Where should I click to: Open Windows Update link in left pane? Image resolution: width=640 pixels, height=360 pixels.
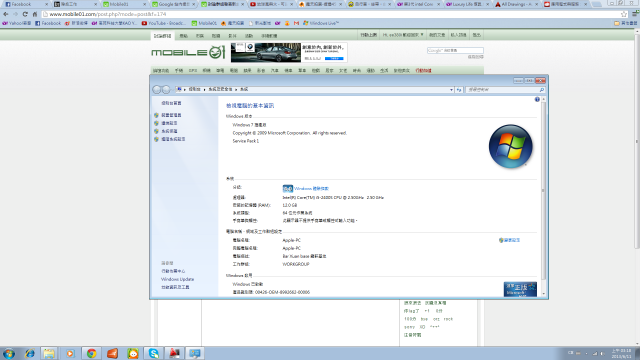tap(177, 279)
